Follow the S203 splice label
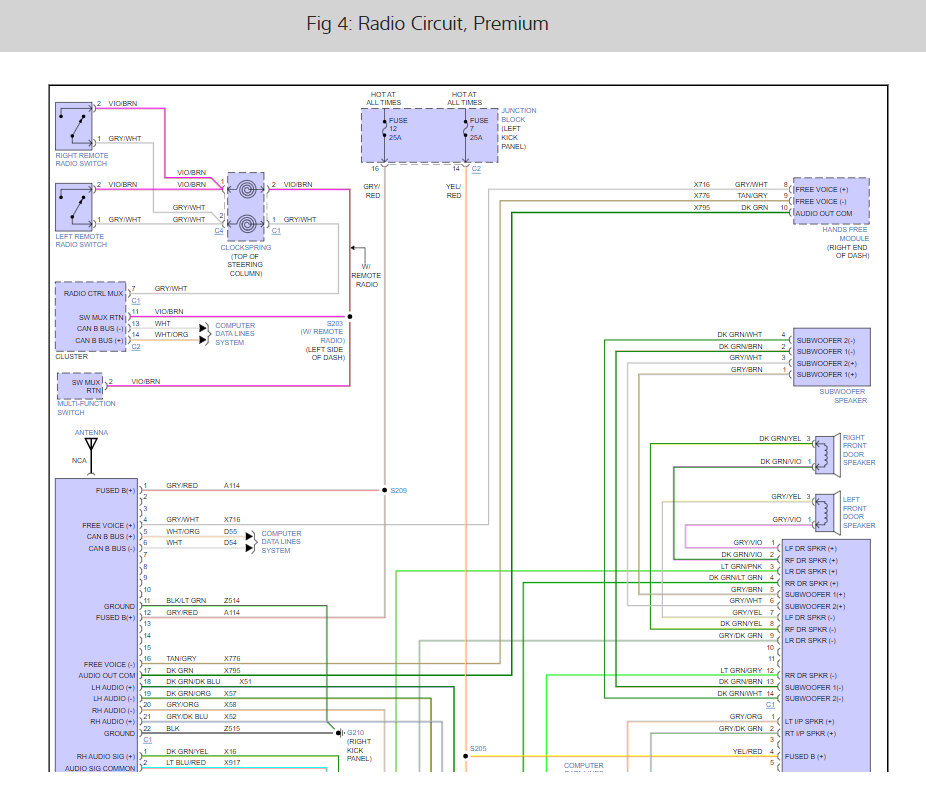This screenshot has height=801, width=926. [x=335, y=324]
